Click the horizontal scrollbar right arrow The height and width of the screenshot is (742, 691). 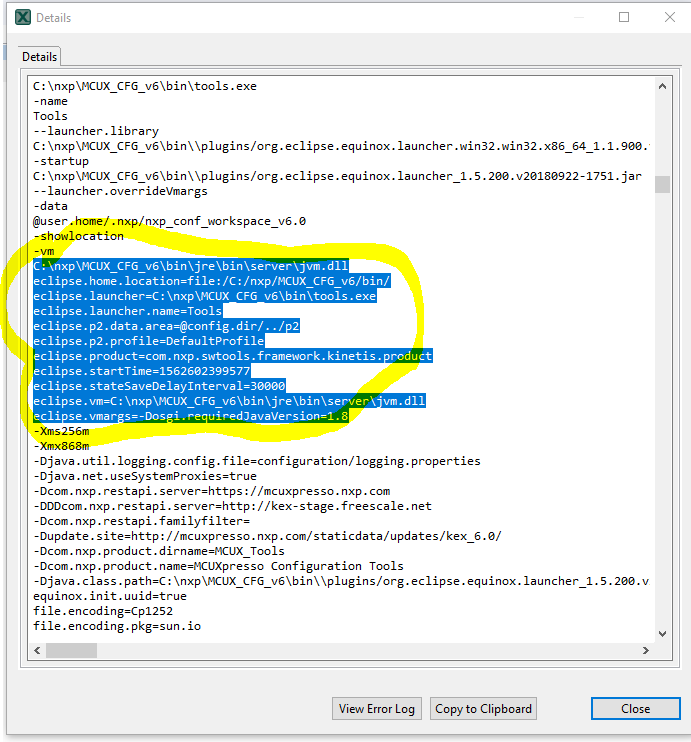646,651
